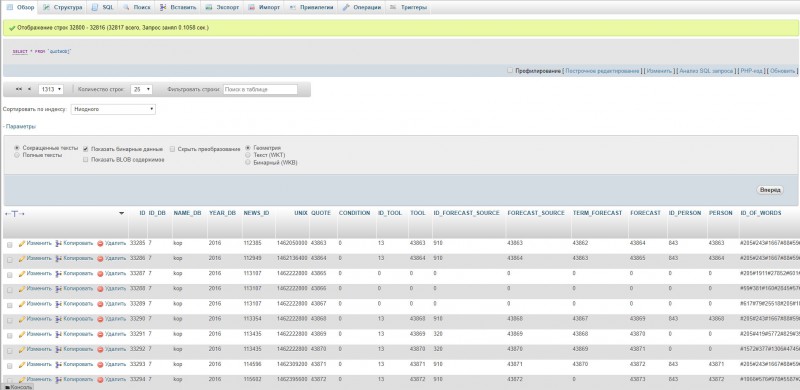The width and height of the screenshot is (800, 390).
Task: Open the Вставить tab
Action: coord(177,7)
